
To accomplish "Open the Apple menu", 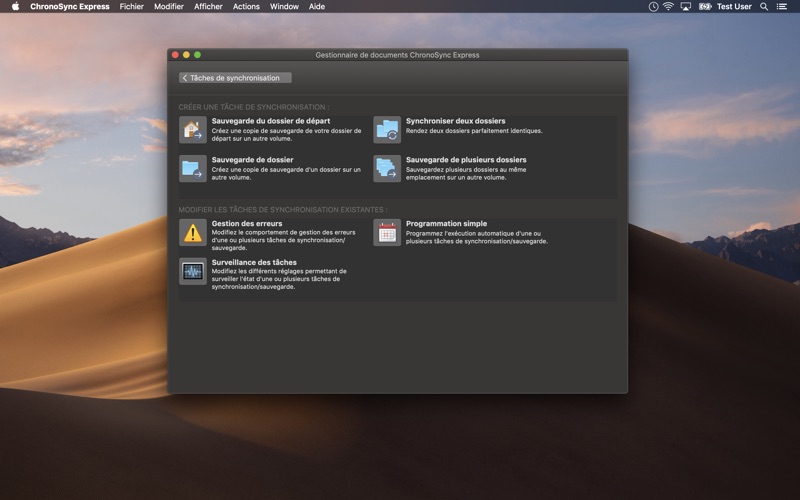I will click(x=15, y=6).
